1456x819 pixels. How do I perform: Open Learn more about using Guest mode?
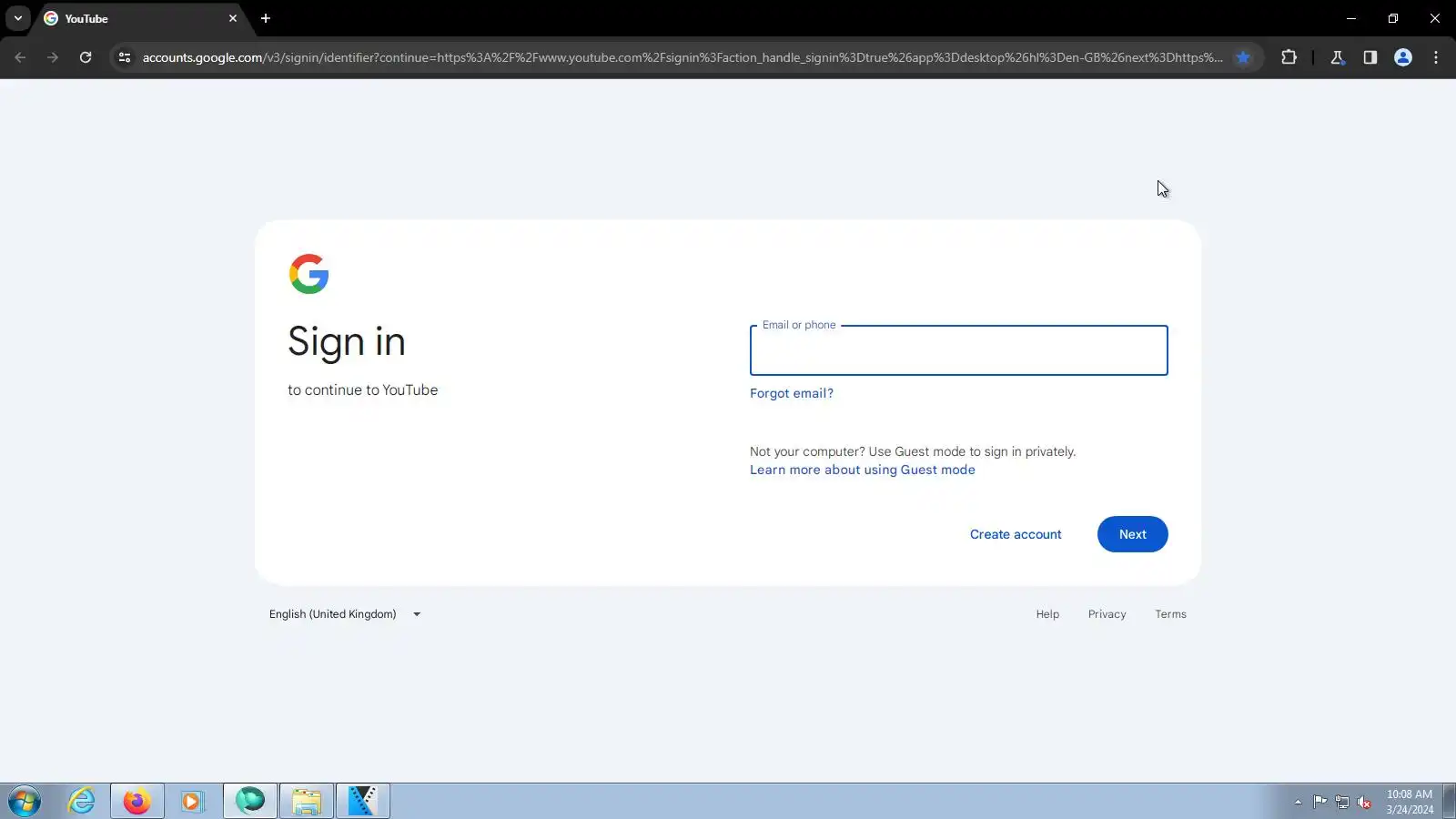(x=863, y=470)
